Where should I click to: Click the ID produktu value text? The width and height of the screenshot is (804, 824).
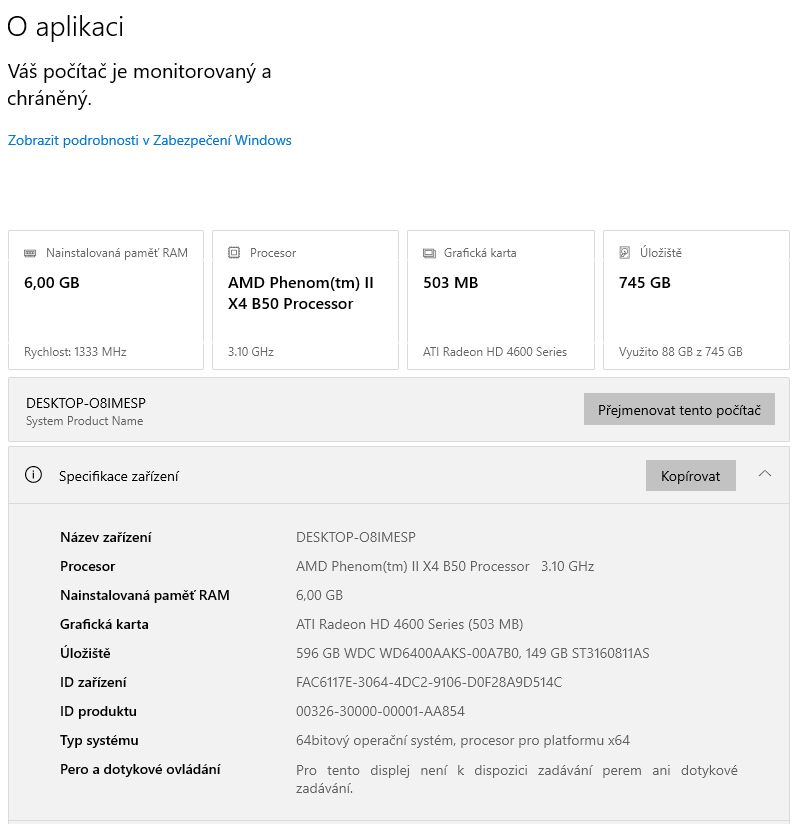click(x=380, y=711)
